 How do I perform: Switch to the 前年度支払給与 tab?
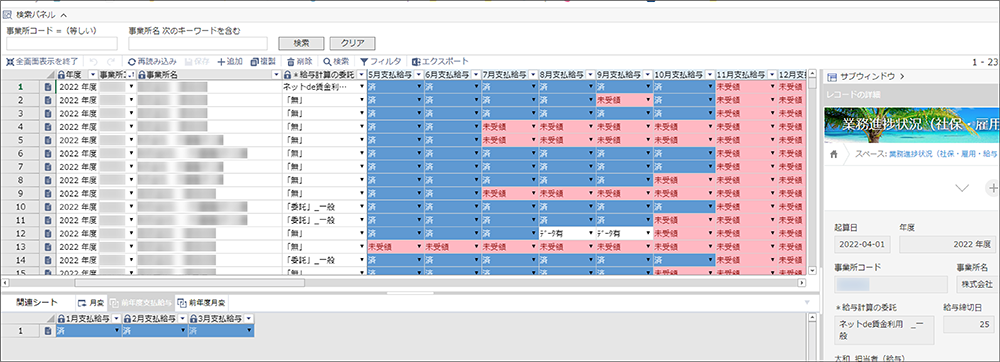pyautogui.click(x=140, y=302)
